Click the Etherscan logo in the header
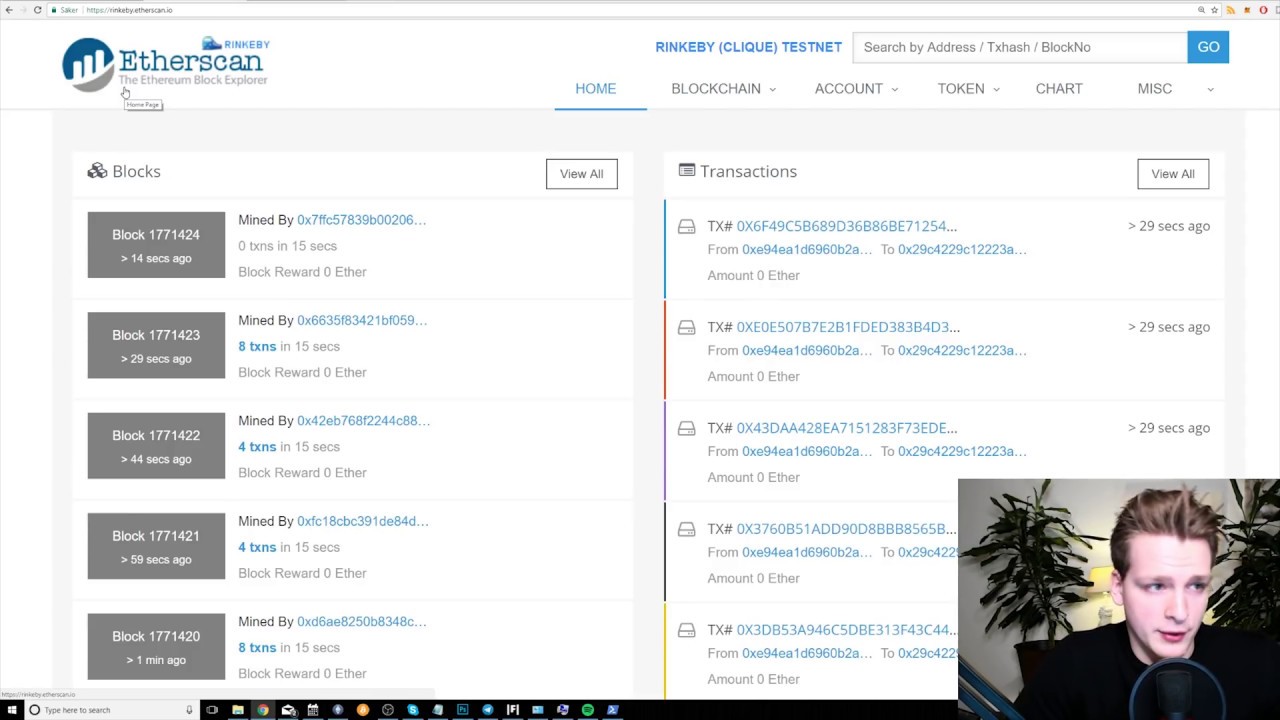The height and width of the screenshot is (720, 1280). (x=165, y=64)
